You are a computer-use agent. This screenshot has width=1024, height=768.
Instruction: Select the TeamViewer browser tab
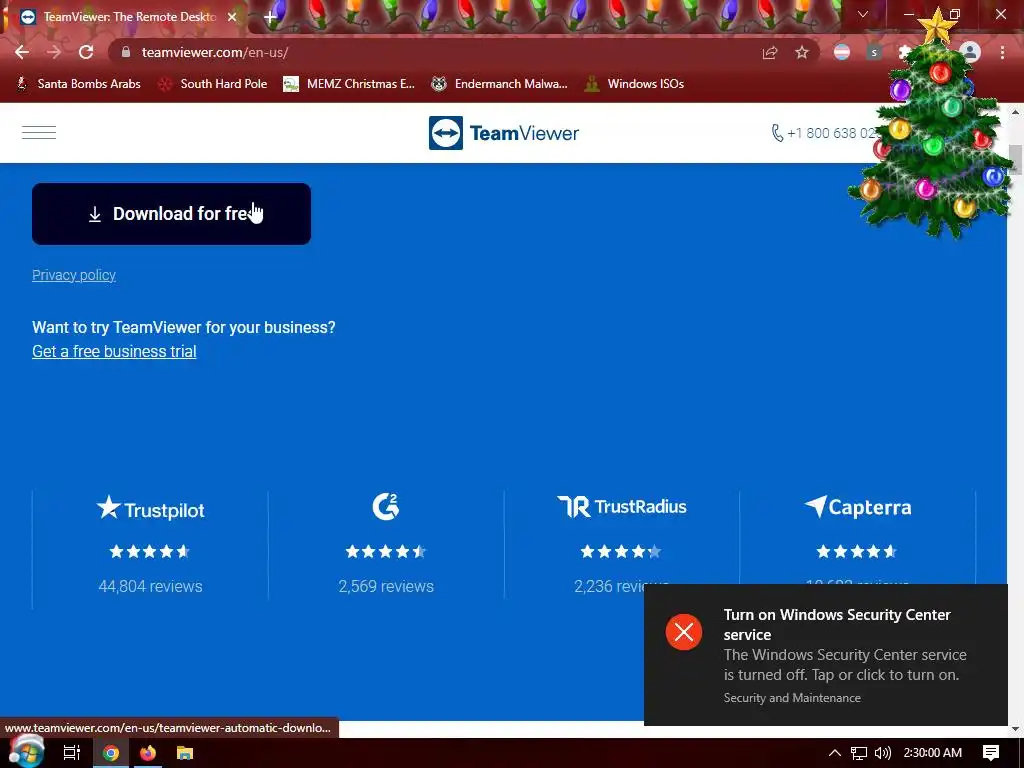click(128, 17)
